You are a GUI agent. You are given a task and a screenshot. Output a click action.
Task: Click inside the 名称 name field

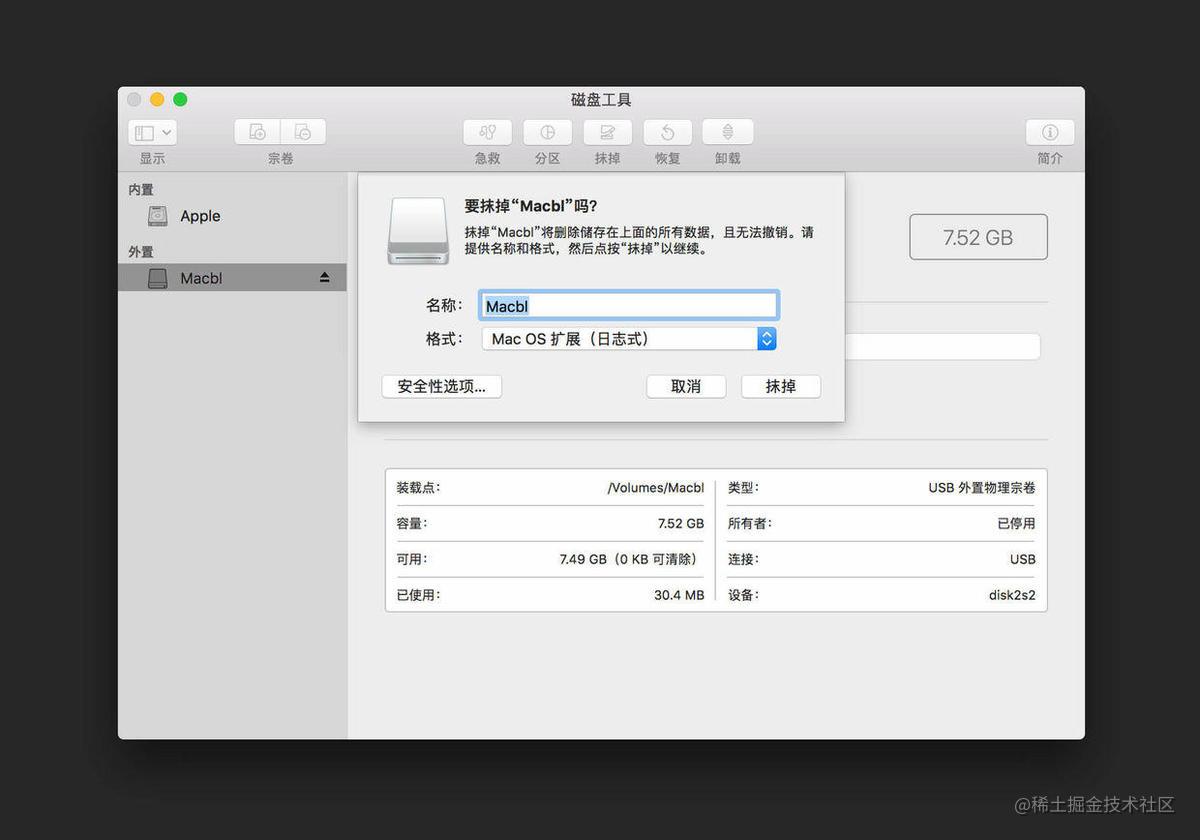click(628, 305)
